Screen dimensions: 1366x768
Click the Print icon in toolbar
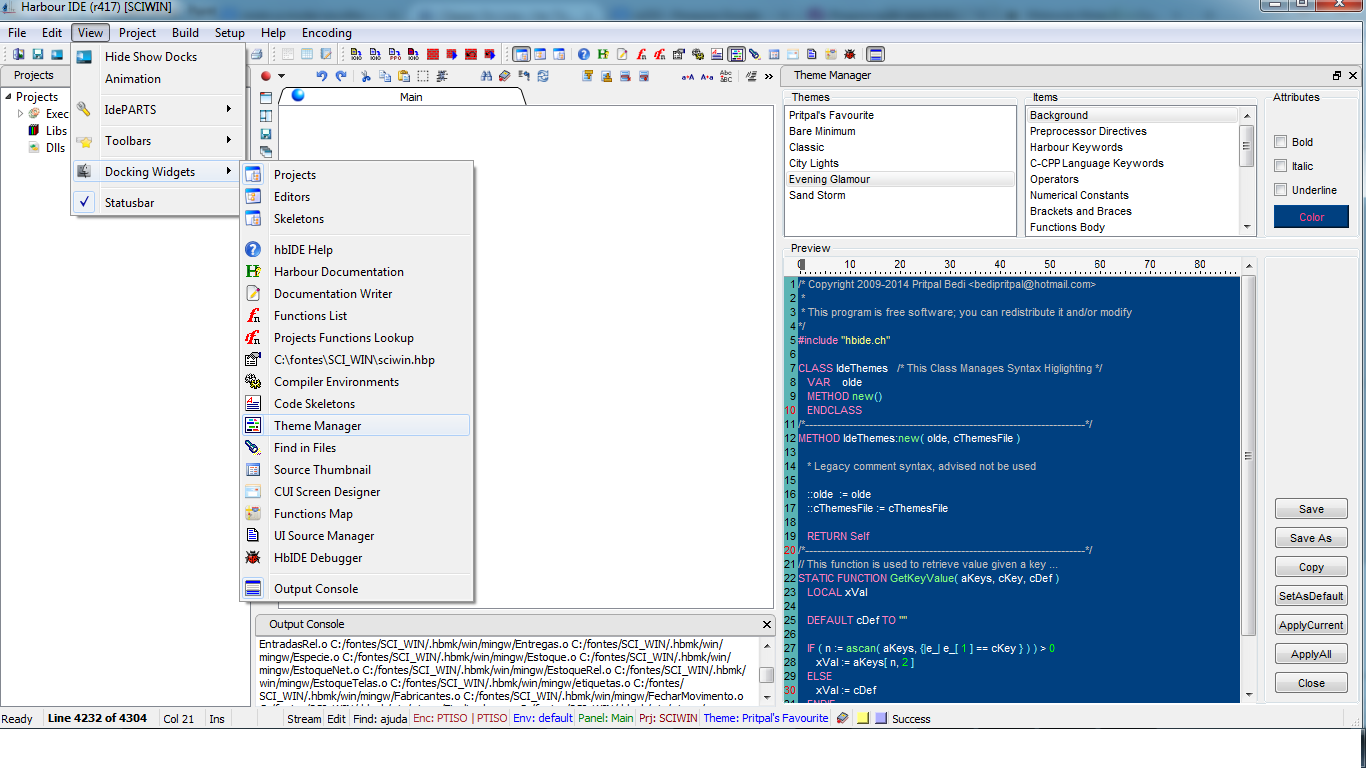point(256,54)
